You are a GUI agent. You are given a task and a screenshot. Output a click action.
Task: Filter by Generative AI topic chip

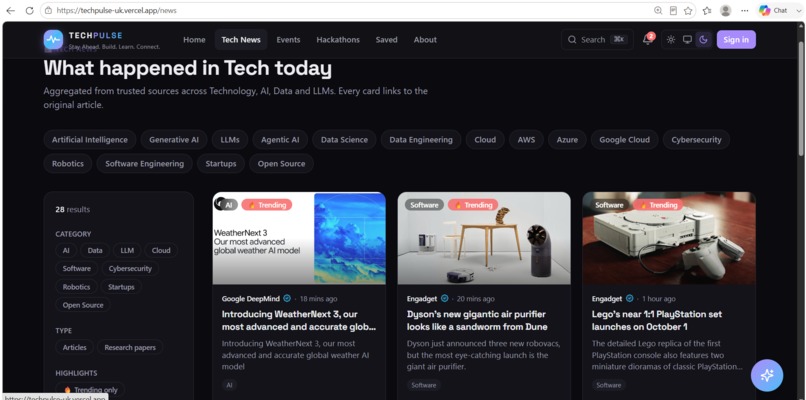[x=174, y=139]
